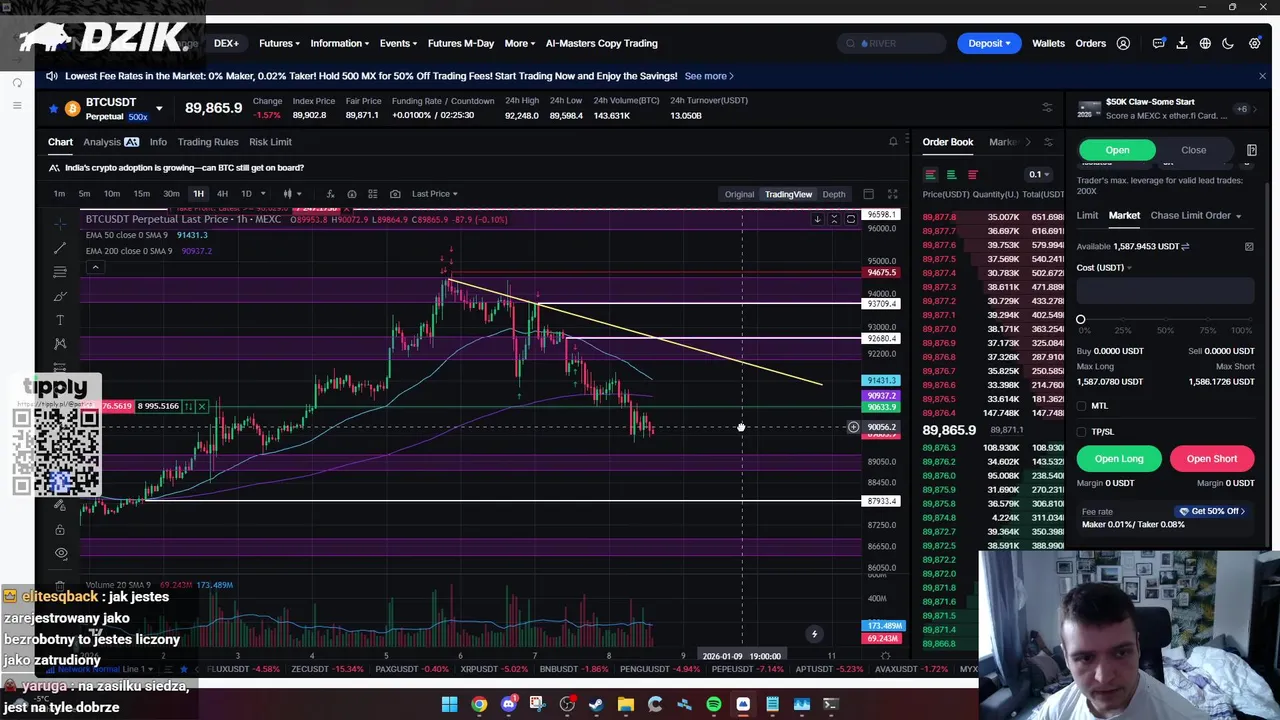The height and width of the screenshot is (720, 1280).
Task: Select the brush drawing tool
Action: pos(60,296)
